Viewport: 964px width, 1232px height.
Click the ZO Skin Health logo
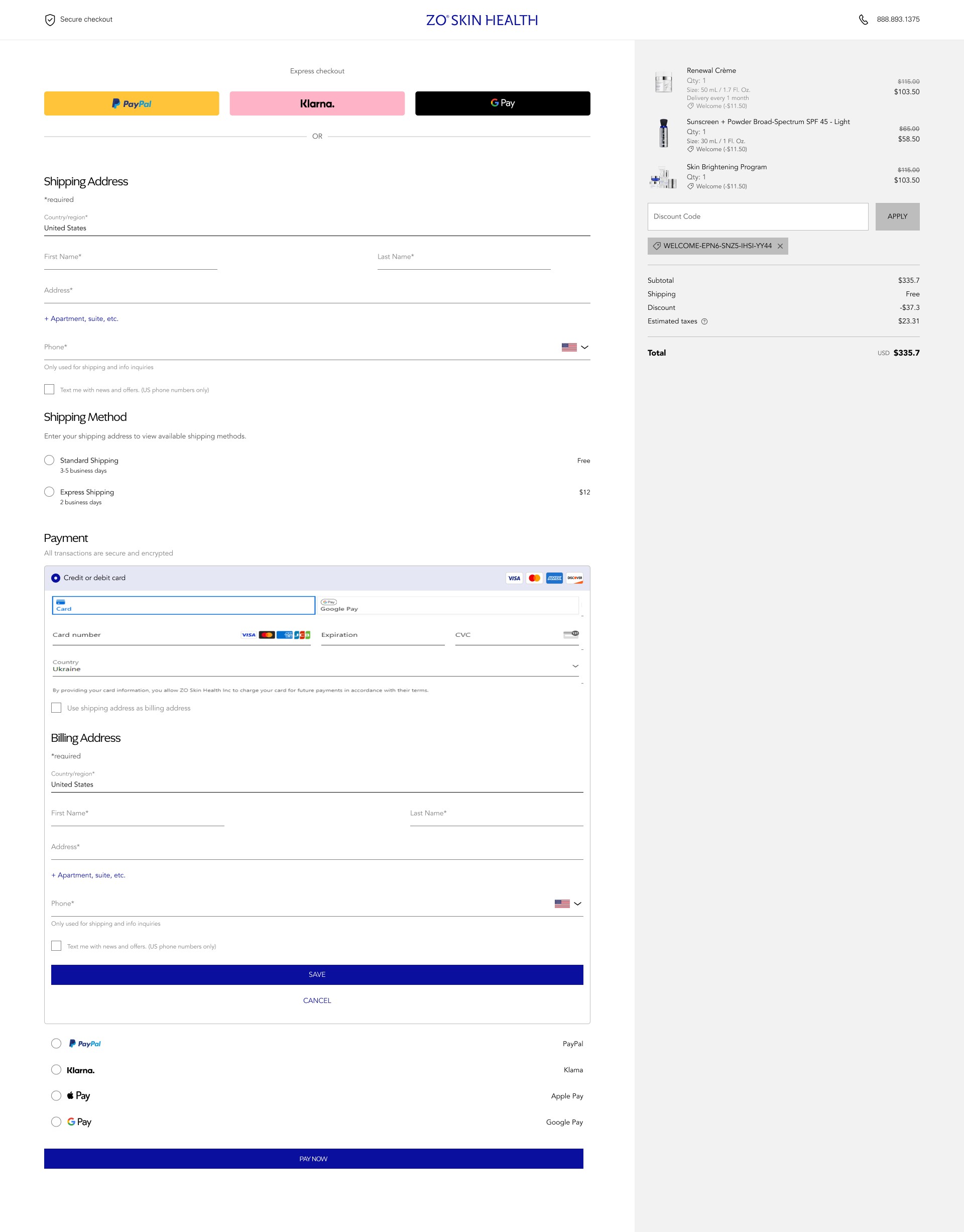(481, 20)
